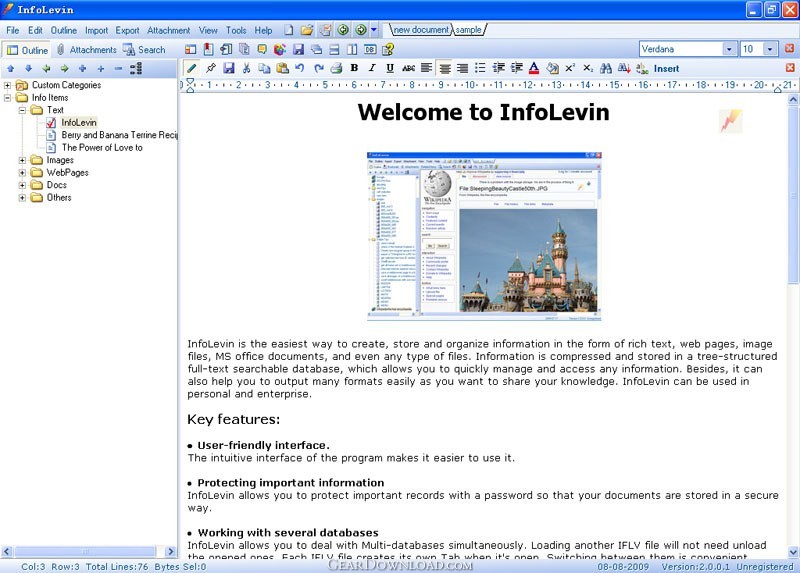The width and height of the screenshot is (800, 573).
Task: Click the red bookmark page icon
Action: coord(208,49)
